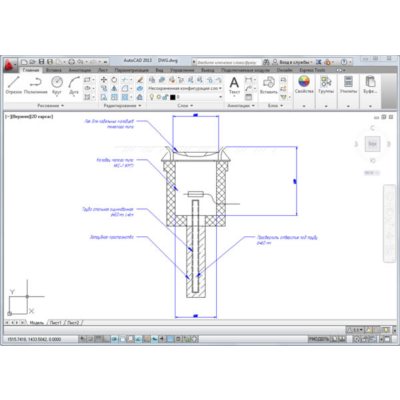Screen dimensions: 400x400
Task: Toggle layer 0 lock icon
Action: tap(165, 97)
